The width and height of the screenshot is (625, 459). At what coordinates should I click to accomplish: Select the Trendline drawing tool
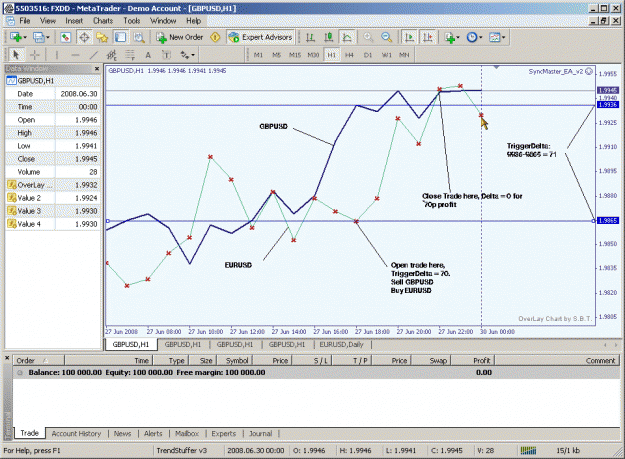point(93,55)
